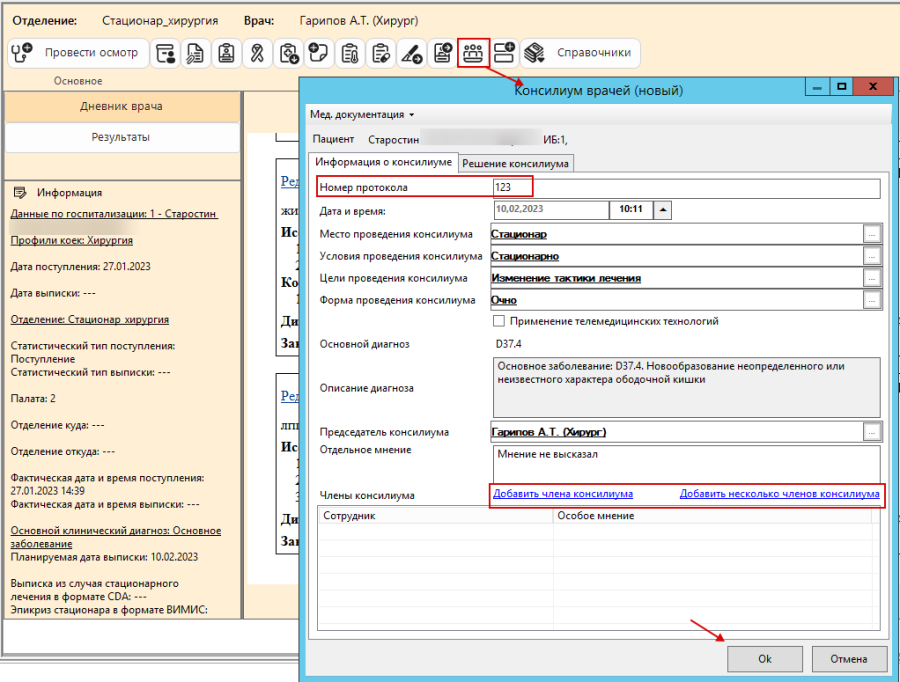
Task: Switch to Решение консилиума tab
Action: [515, 164]
